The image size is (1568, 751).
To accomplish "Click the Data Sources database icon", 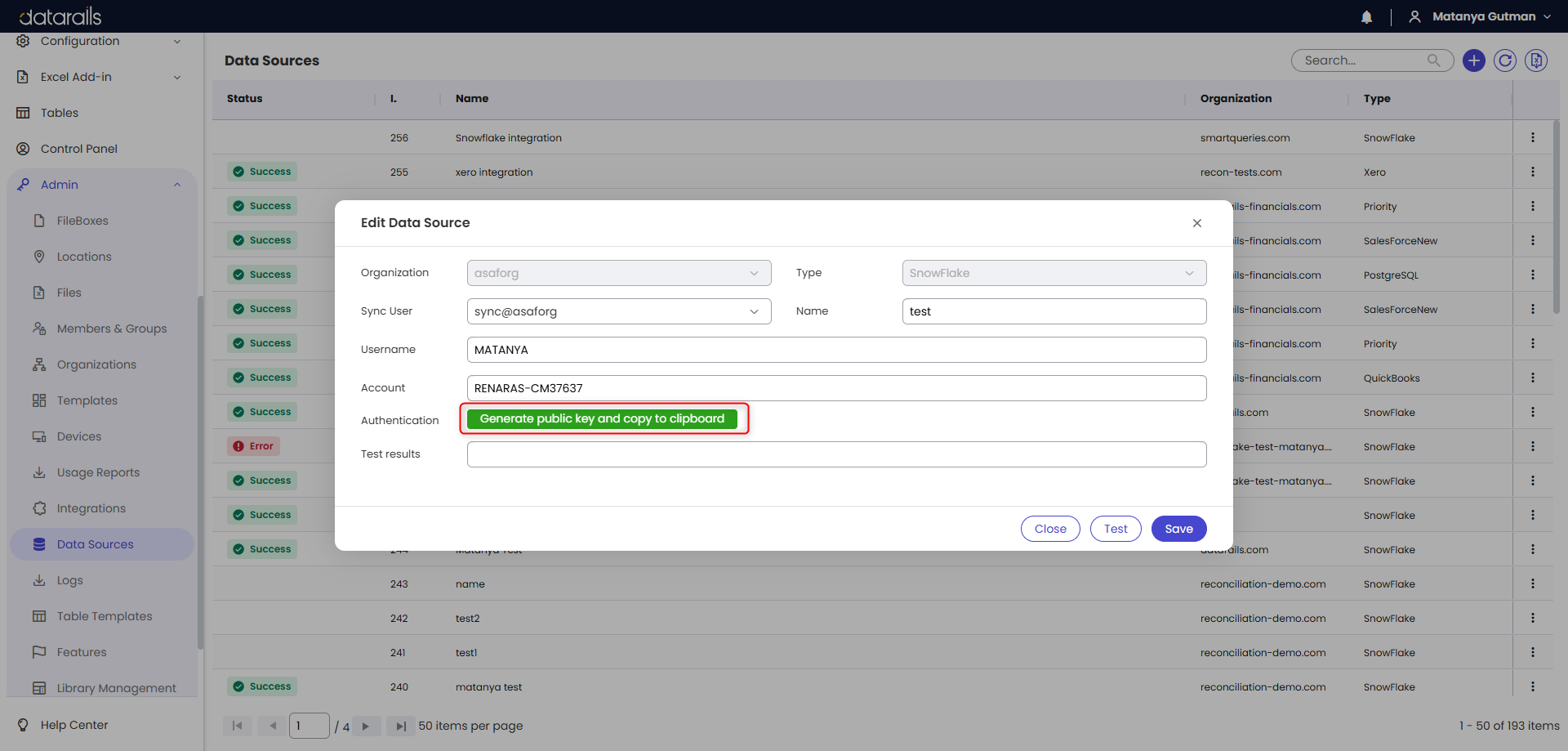I will point(39,544).
